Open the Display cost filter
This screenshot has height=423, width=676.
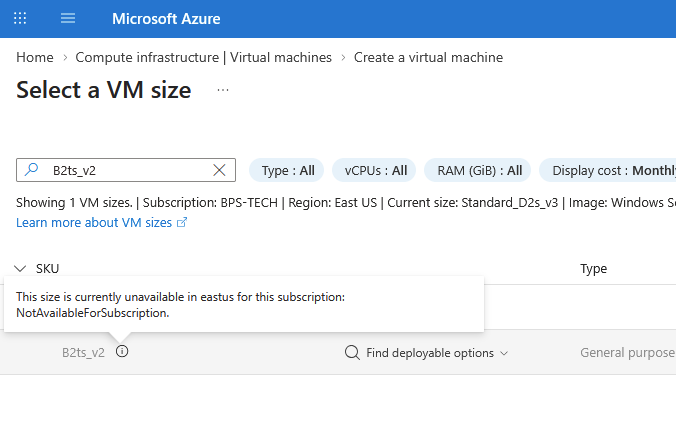pos(608,170)
